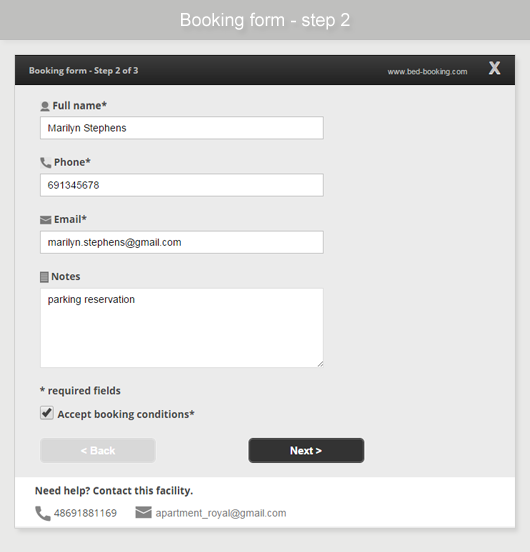Click the phone icon beside Phone label

pyautogui.click(x=45, y=163)
